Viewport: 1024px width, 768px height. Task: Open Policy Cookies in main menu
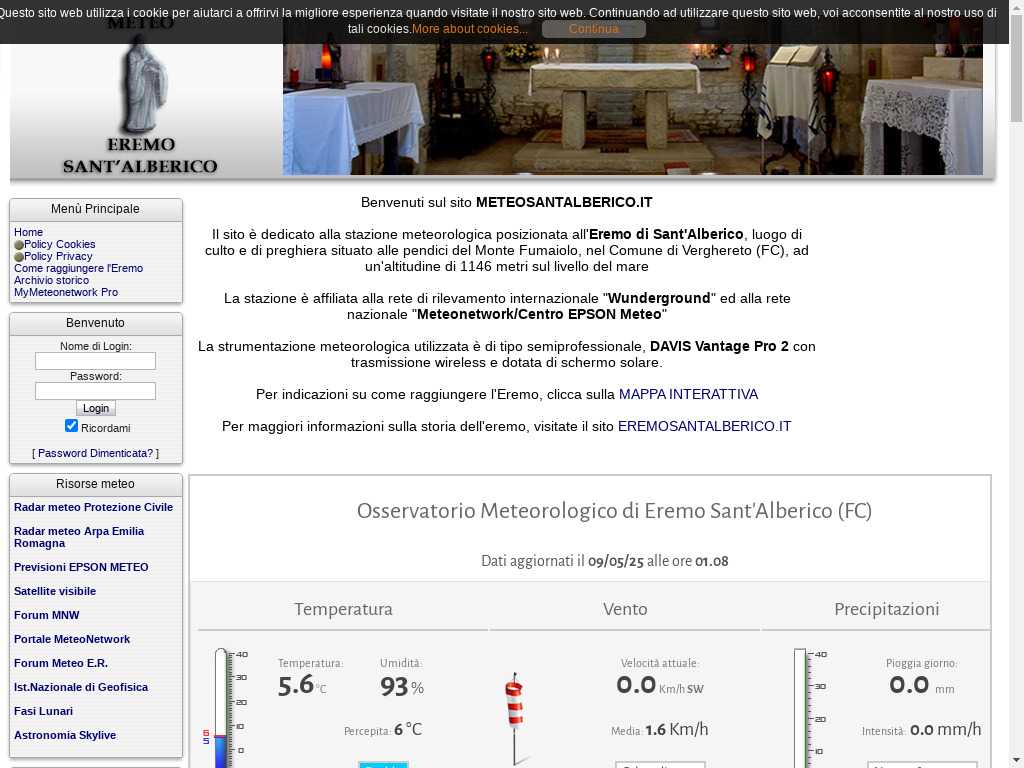point(59,244)
